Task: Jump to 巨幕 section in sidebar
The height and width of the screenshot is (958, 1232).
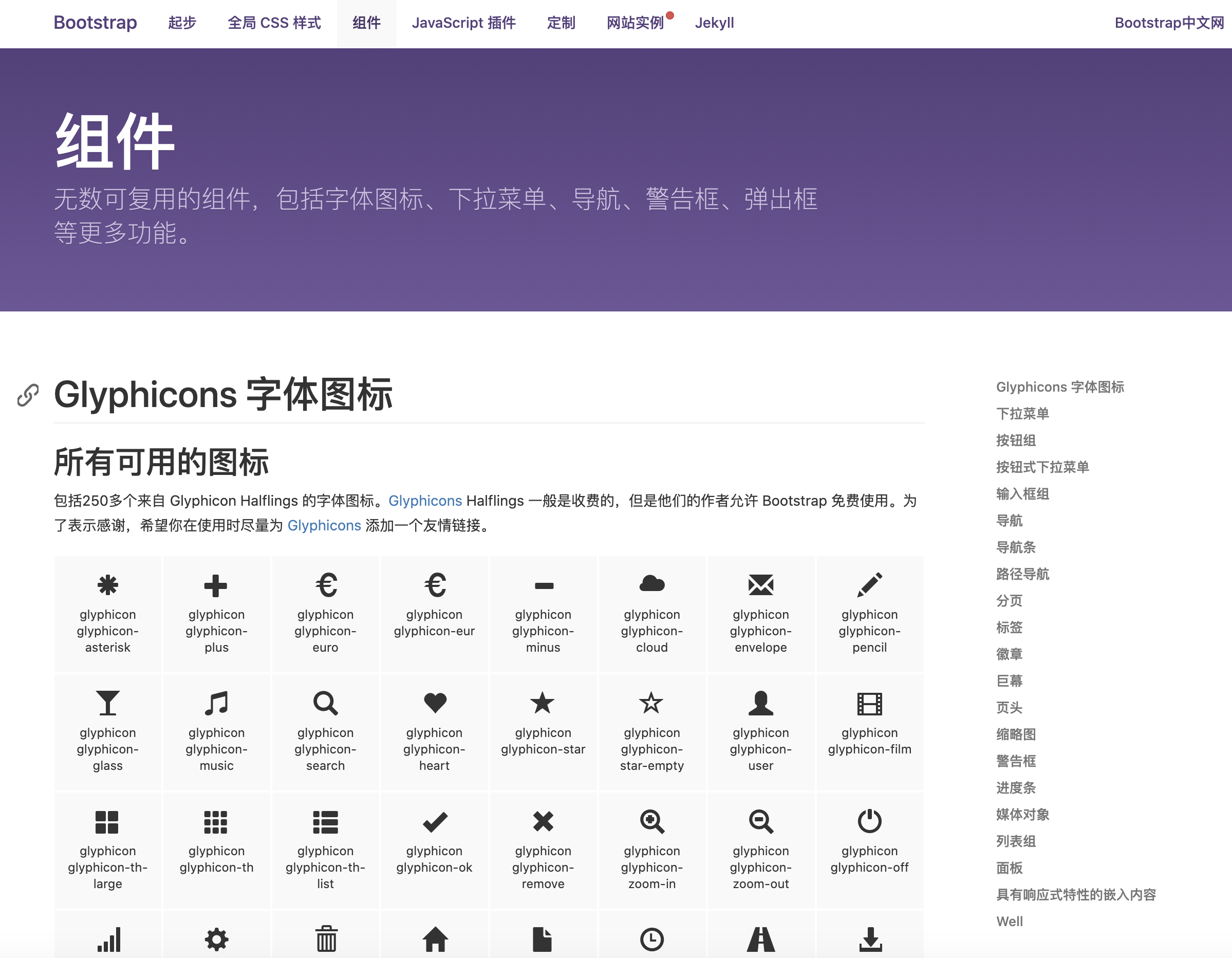Action: pyautogui.click(x=1009, y=681)
